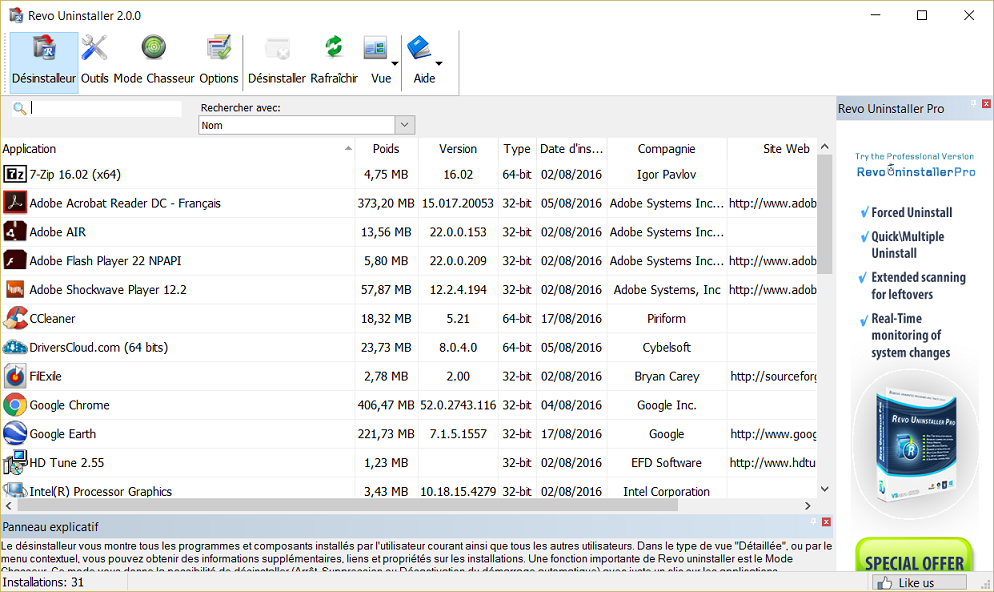Image resolution: width=994 pixels, height=592 pixels.
Task: Click the 'Google Chrome' program name
Action: click(69, 405)
